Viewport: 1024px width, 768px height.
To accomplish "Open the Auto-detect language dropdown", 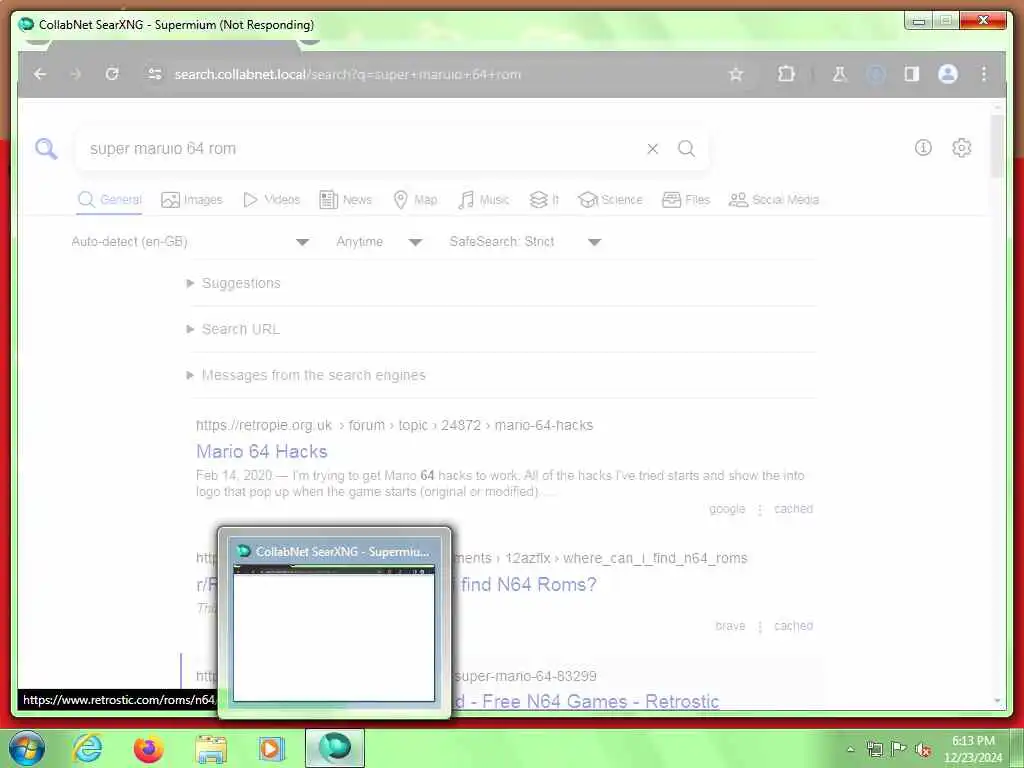I will click(x=190, y=242).
